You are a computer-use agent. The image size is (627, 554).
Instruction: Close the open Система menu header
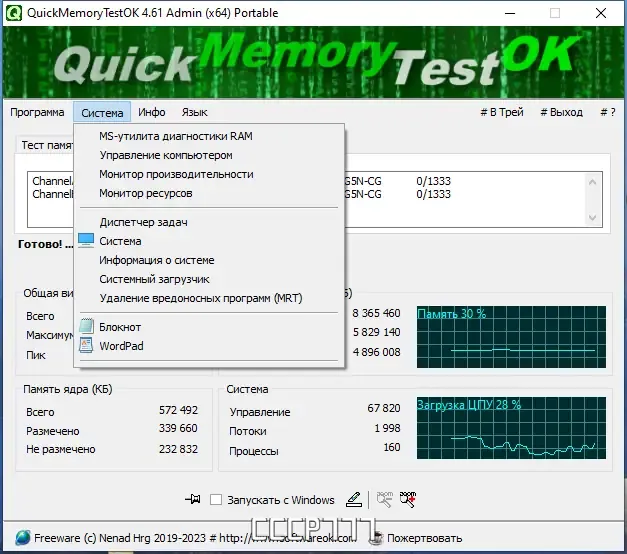coord(102,112)
